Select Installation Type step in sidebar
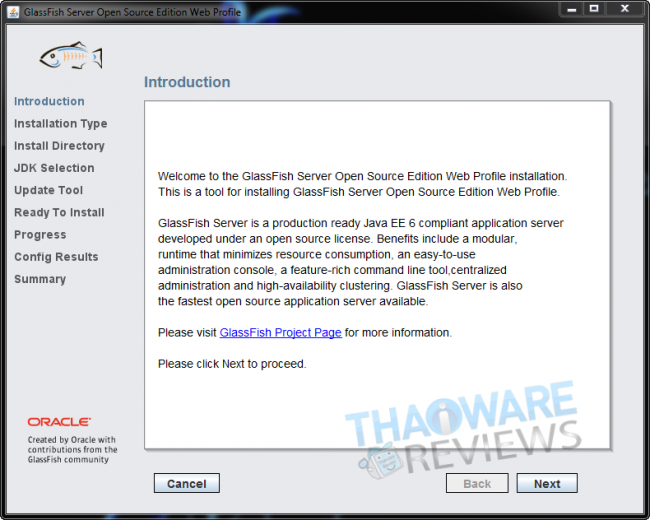This screenshot has width=650, height=520. click(x=61, y=124)
